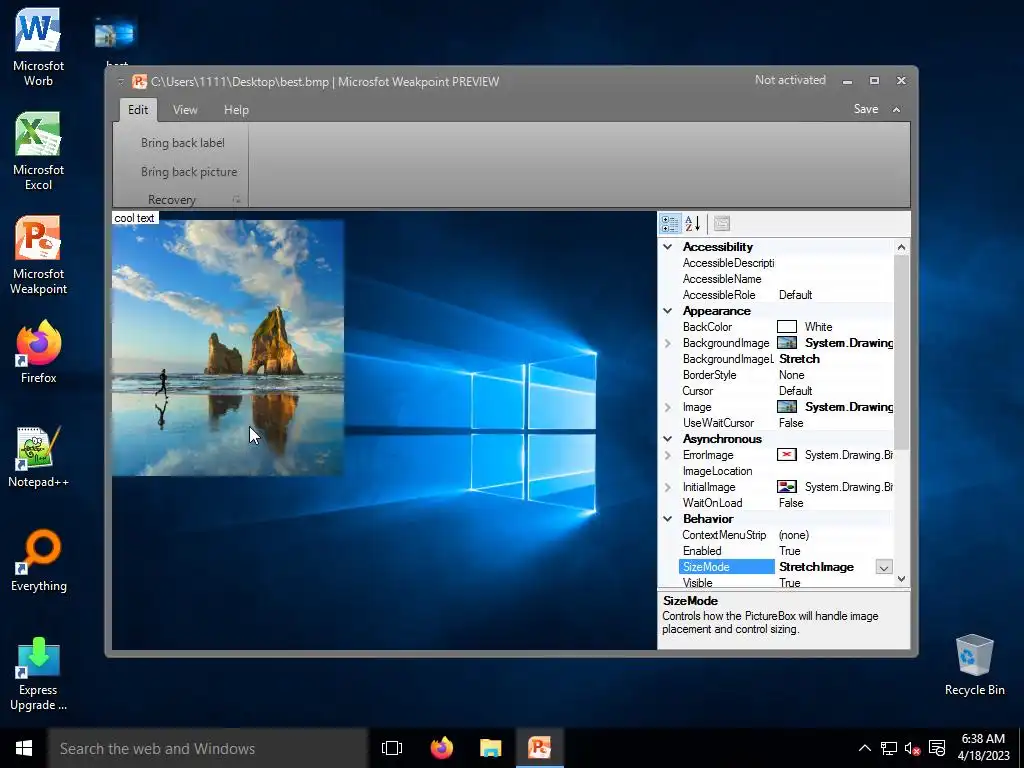
Task: Click the Weakpoint app icon in title bar
Action: click(139, 82)
